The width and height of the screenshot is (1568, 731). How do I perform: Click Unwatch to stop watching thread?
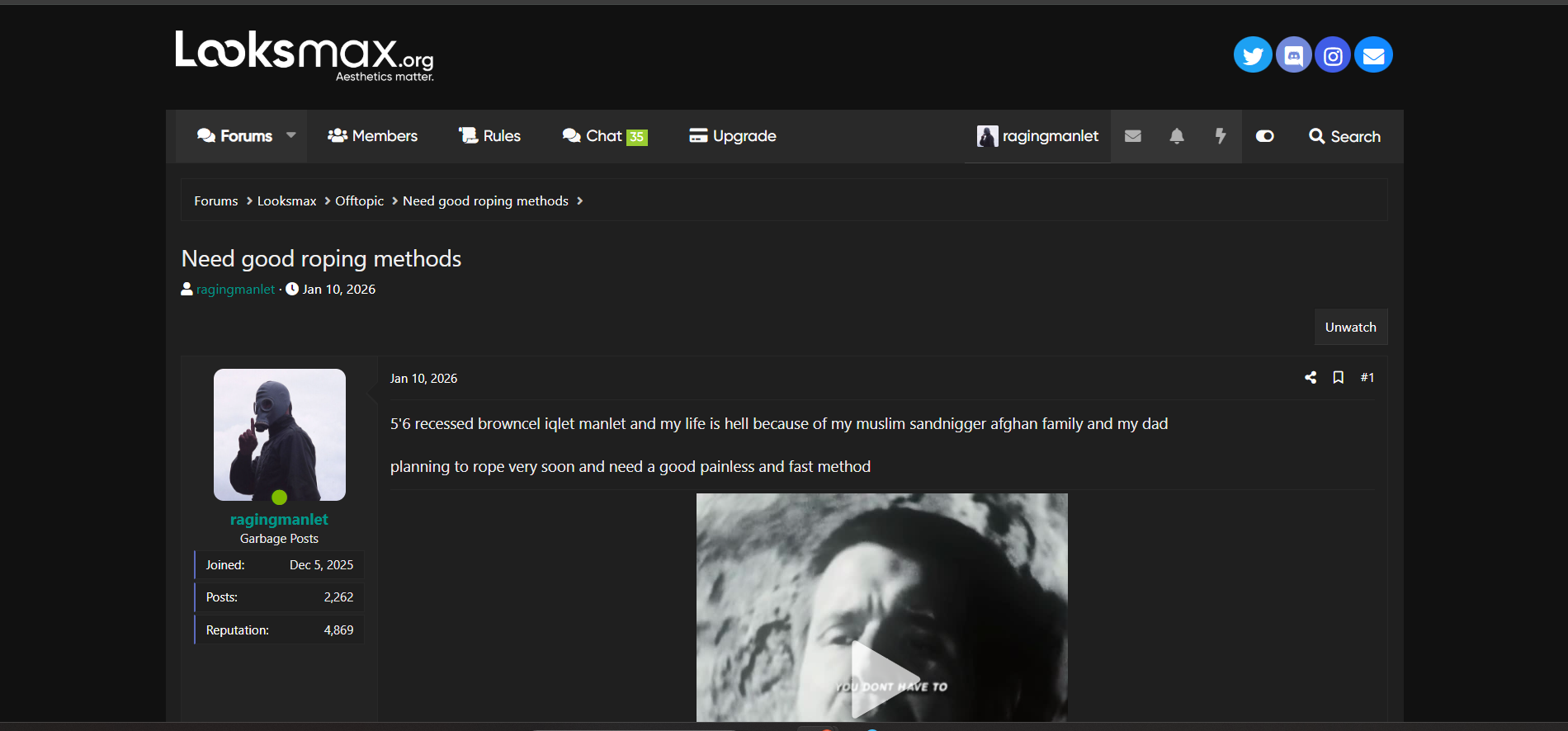[1350, 328]
